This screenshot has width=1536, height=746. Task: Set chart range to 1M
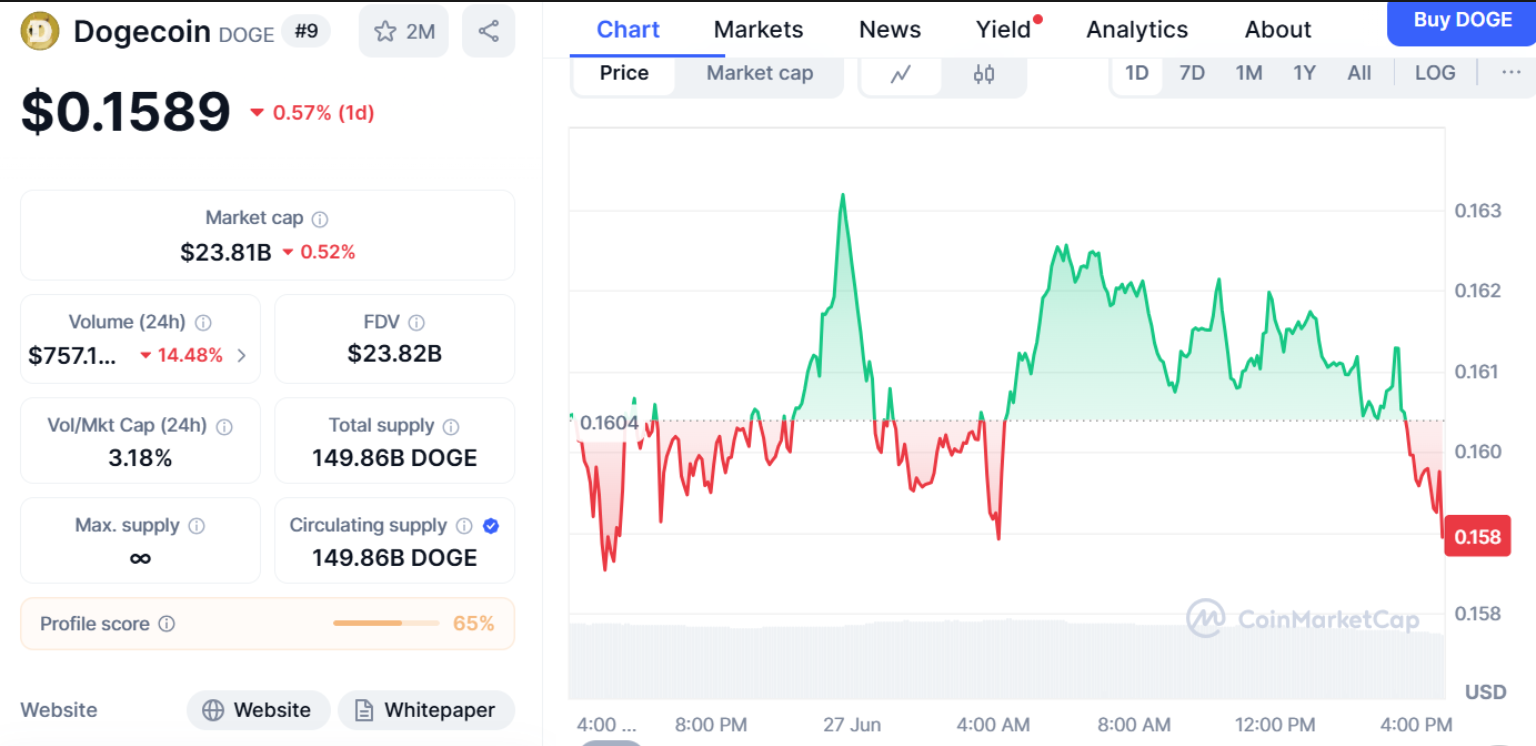1249,73
